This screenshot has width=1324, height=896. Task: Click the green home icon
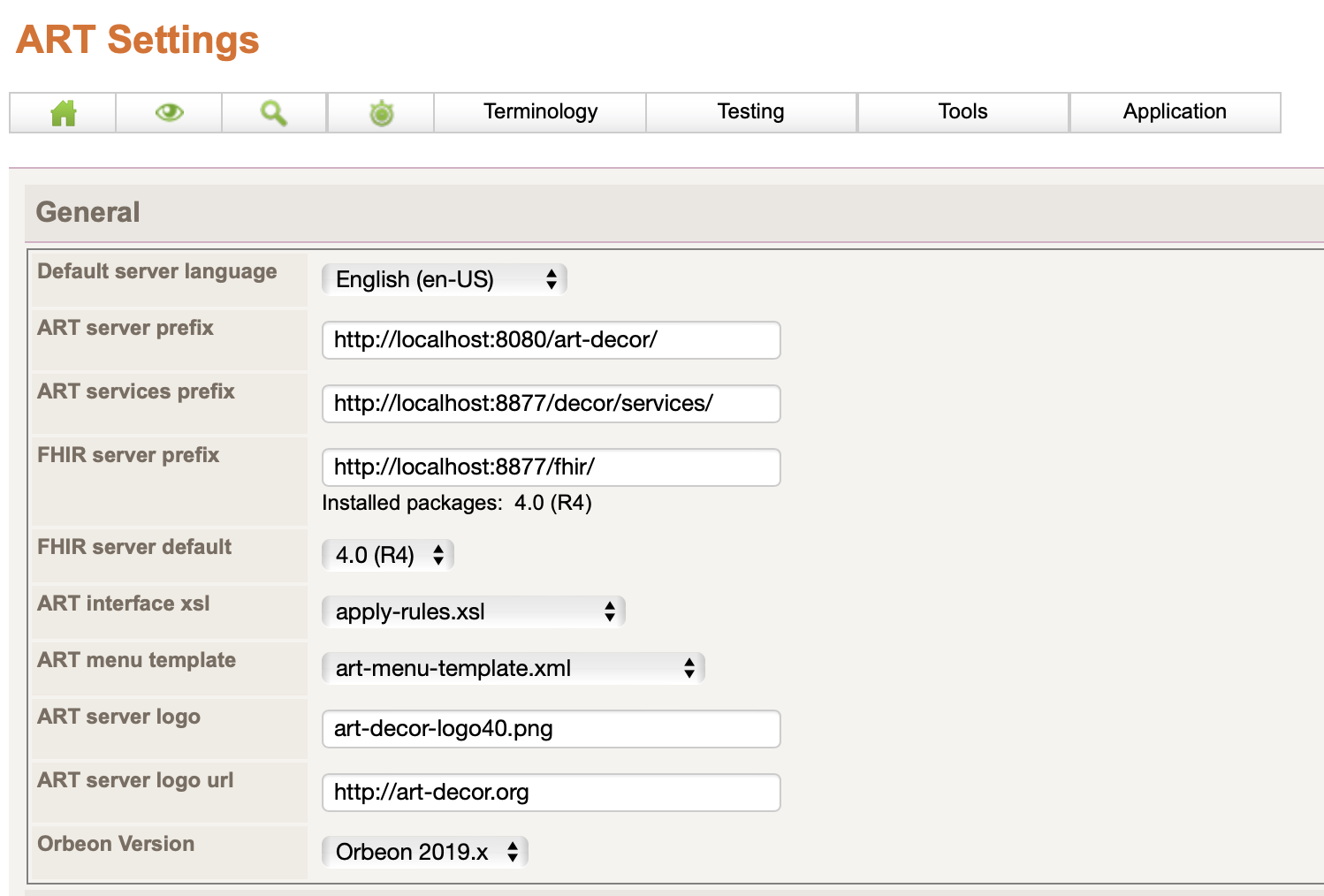click(x=63, y=113)
